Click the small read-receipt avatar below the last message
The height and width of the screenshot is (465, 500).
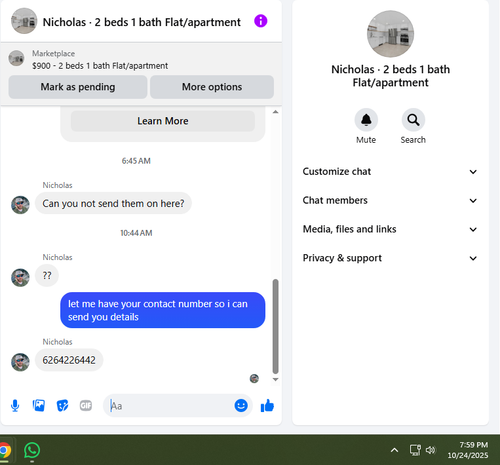click(254, 378)
